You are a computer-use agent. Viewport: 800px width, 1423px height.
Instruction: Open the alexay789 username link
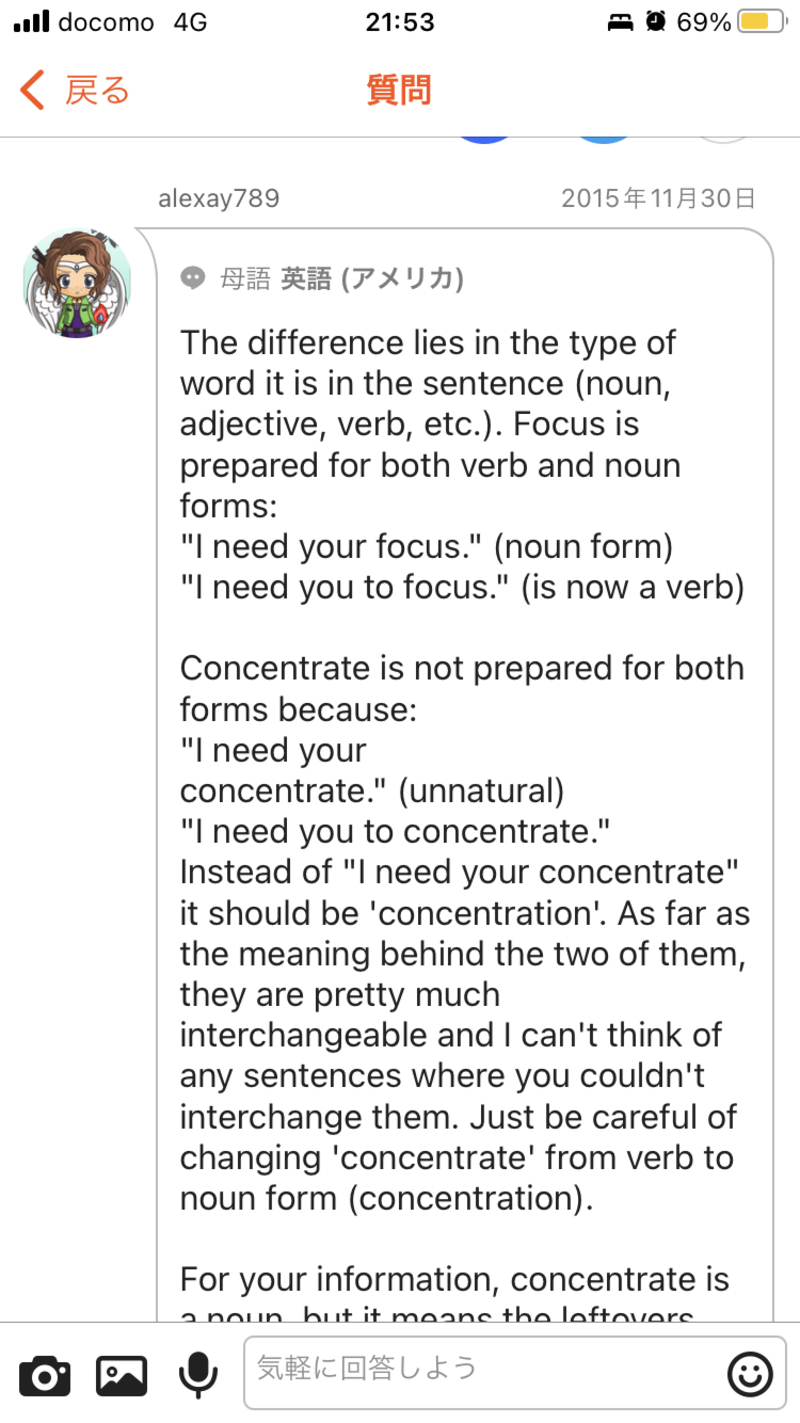218,198
